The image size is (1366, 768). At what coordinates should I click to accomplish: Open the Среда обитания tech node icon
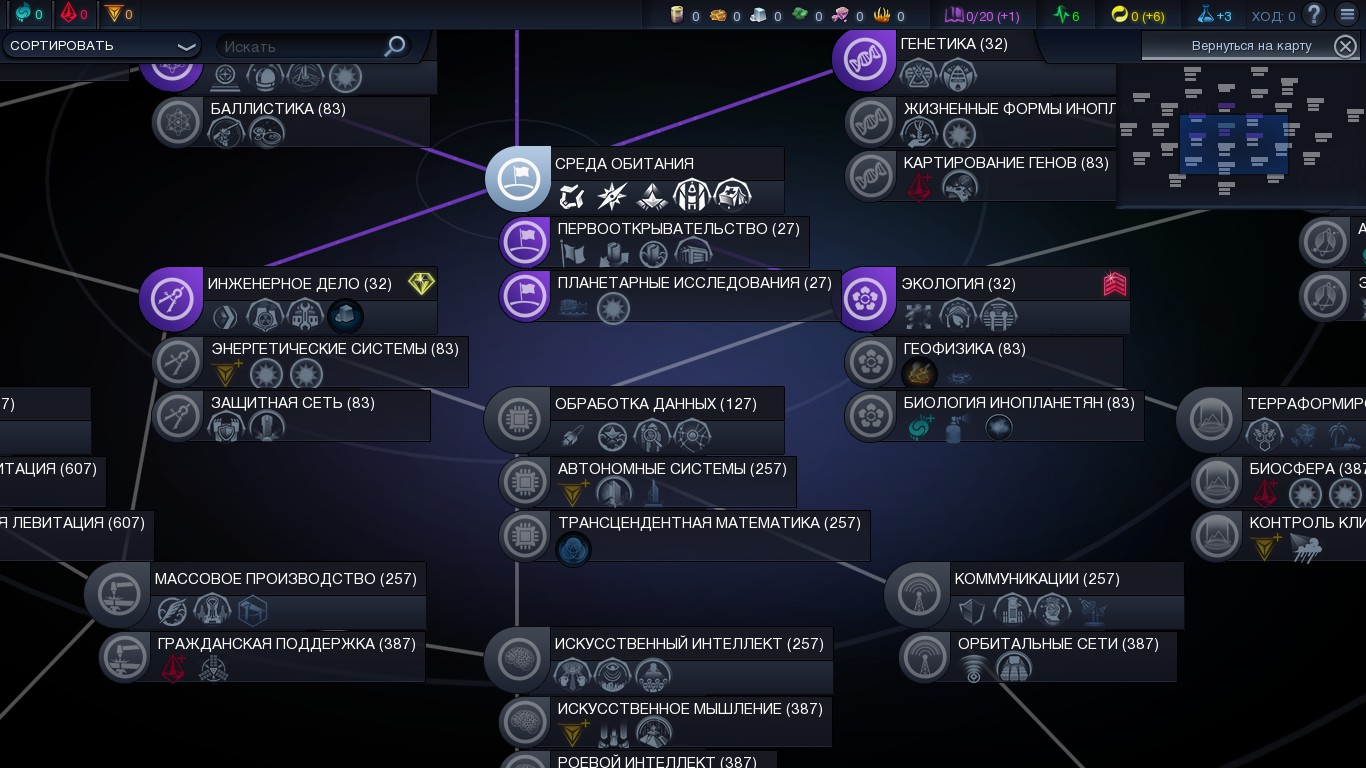[x=518, y=179]
